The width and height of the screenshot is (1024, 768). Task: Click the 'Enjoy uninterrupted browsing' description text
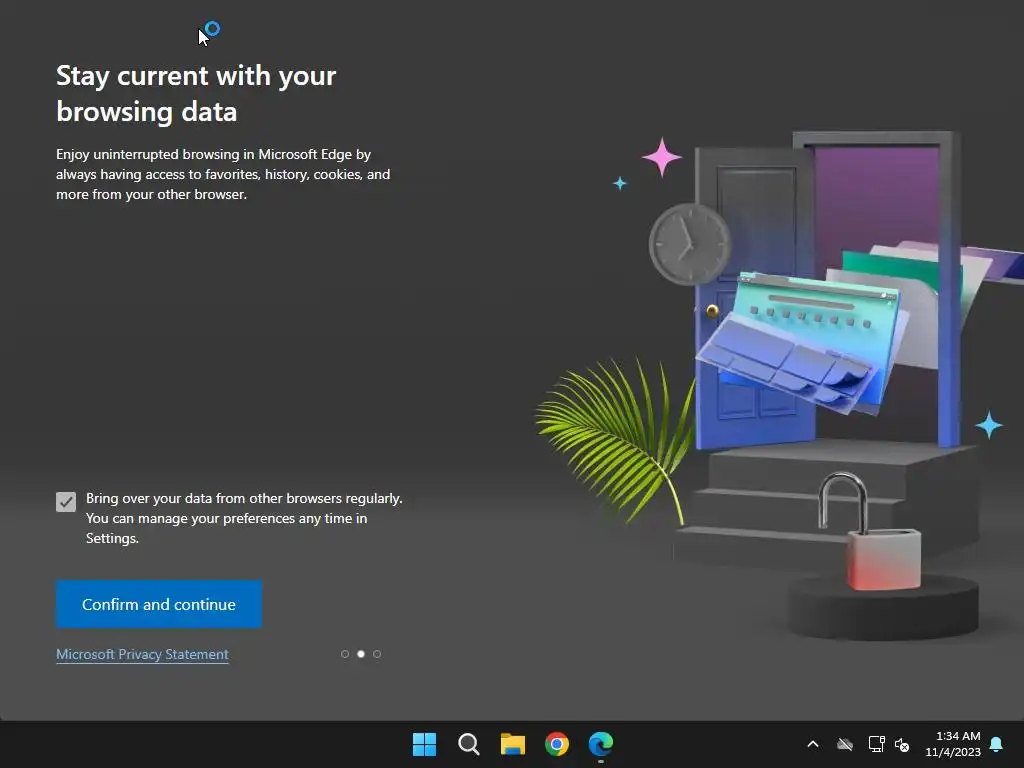(223, 174)
